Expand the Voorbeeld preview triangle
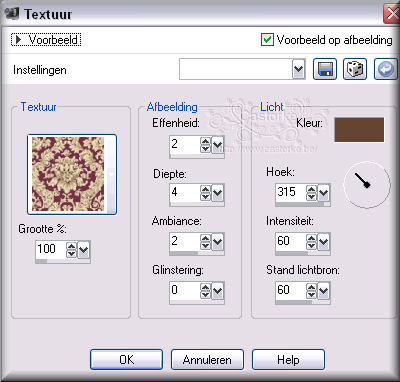This screenshot has height=382, width=400. pyautogui.click(x=19, y=40)
